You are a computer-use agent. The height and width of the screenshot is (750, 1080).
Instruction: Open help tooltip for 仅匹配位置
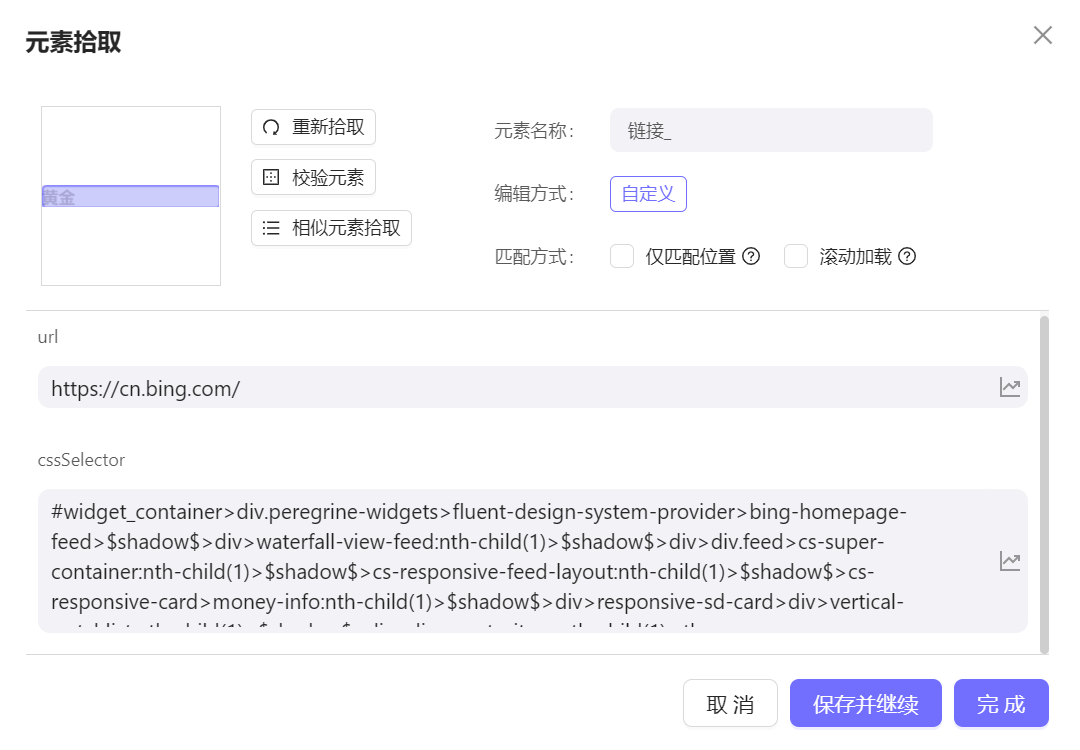(x=751, y=257)
